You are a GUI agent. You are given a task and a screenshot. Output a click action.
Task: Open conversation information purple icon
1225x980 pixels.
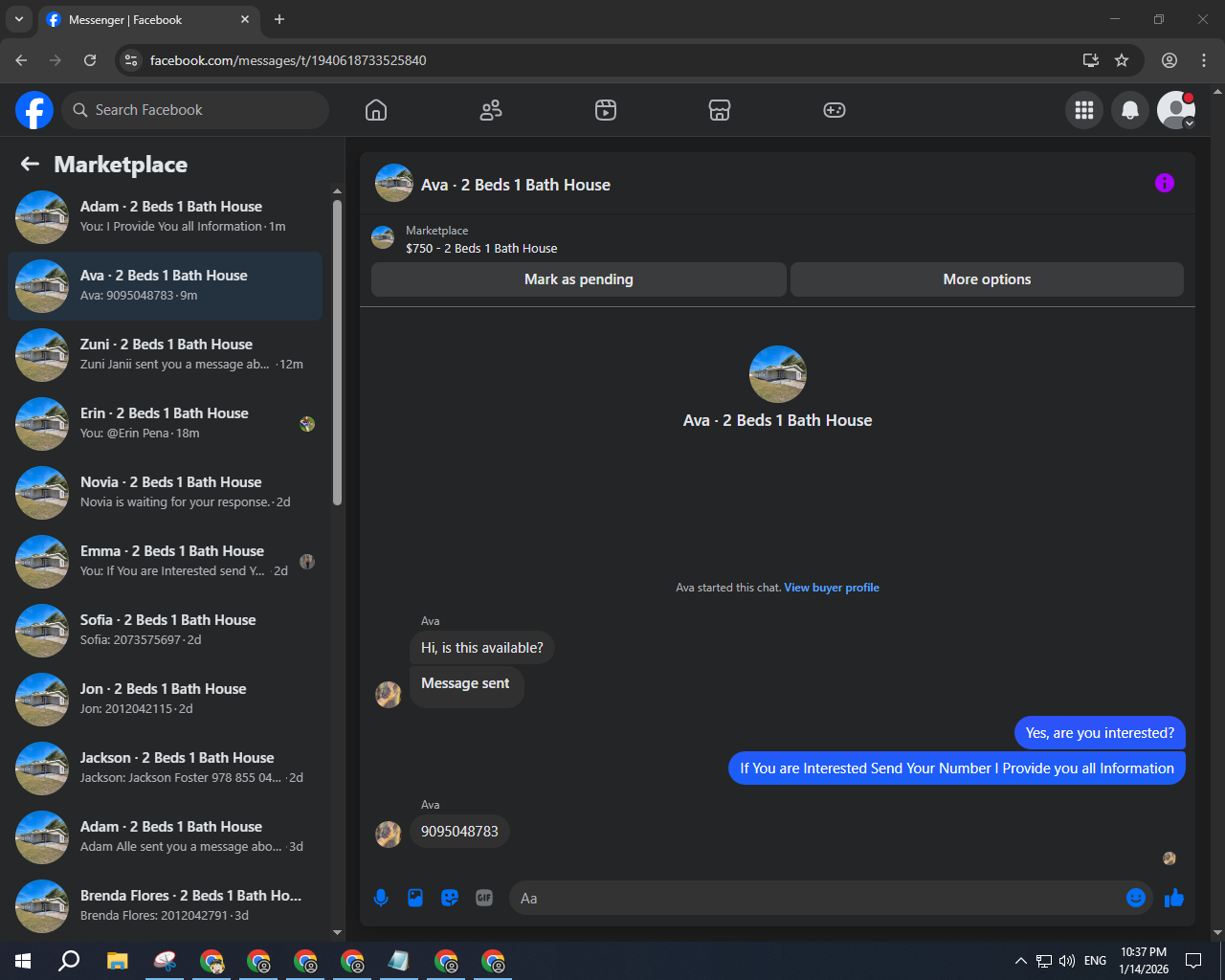point(1165,183)
